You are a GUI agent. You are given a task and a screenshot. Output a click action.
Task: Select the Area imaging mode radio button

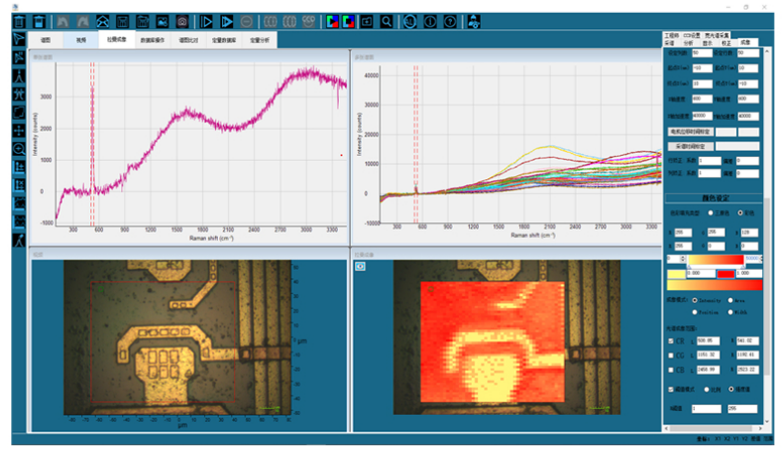pyautogui.click(x=730, y=299)
